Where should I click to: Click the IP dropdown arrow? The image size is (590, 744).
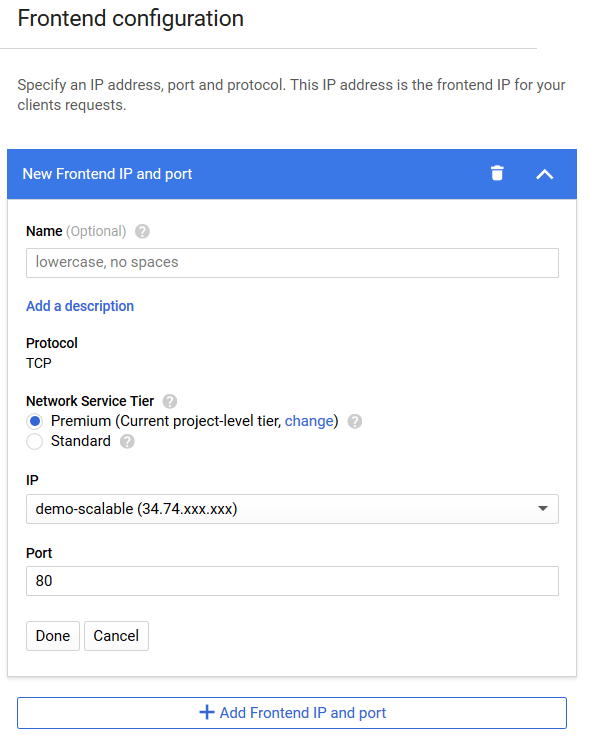[543, 509]
